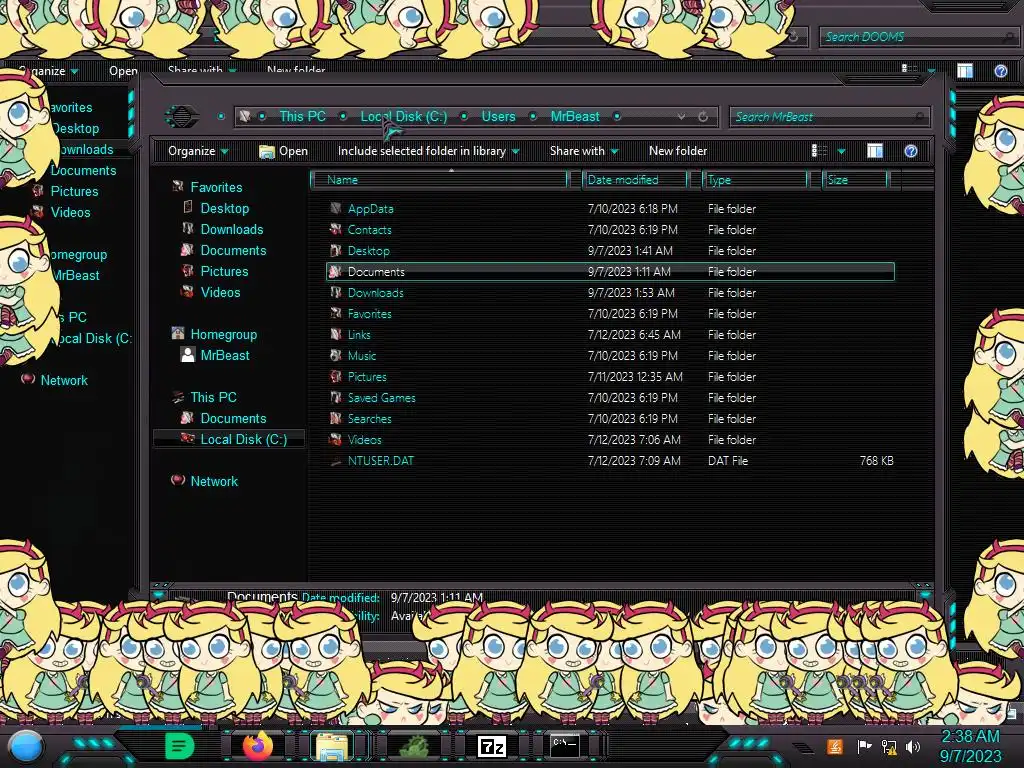This screenshot has width=1024, height=768.
Task: Open the AppData folder icon
Action: click(x=336, y=209)
